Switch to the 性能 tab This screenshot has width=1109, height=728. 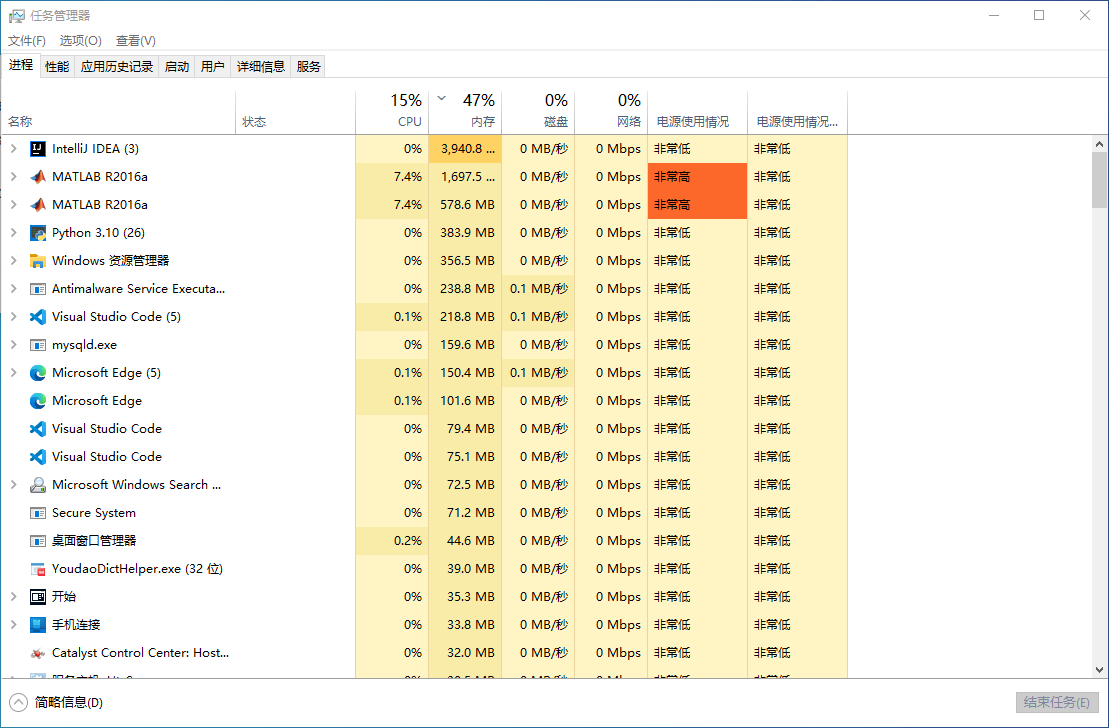pyautogui.click(x=57, y=67)
